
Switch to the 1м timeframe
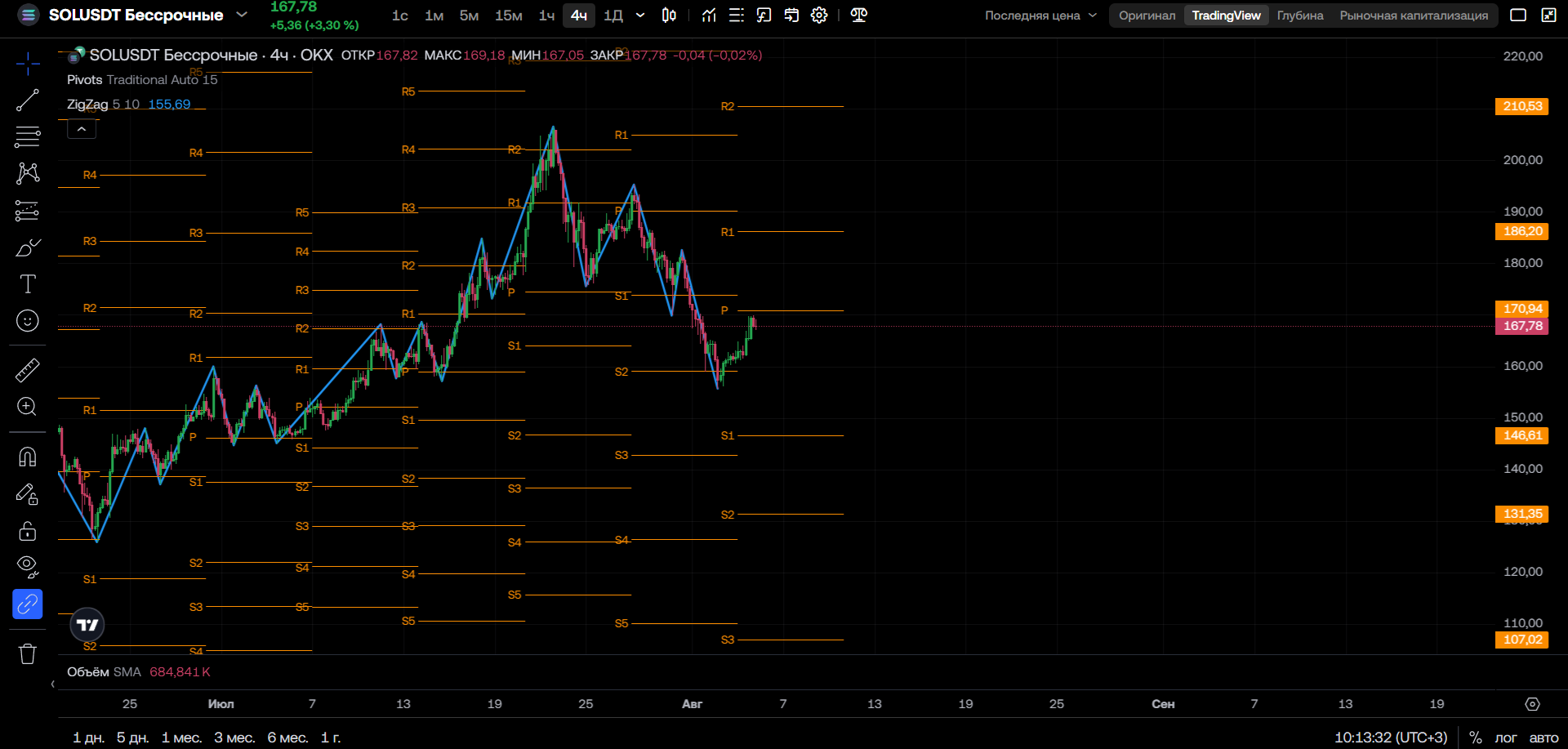point(434,16)
